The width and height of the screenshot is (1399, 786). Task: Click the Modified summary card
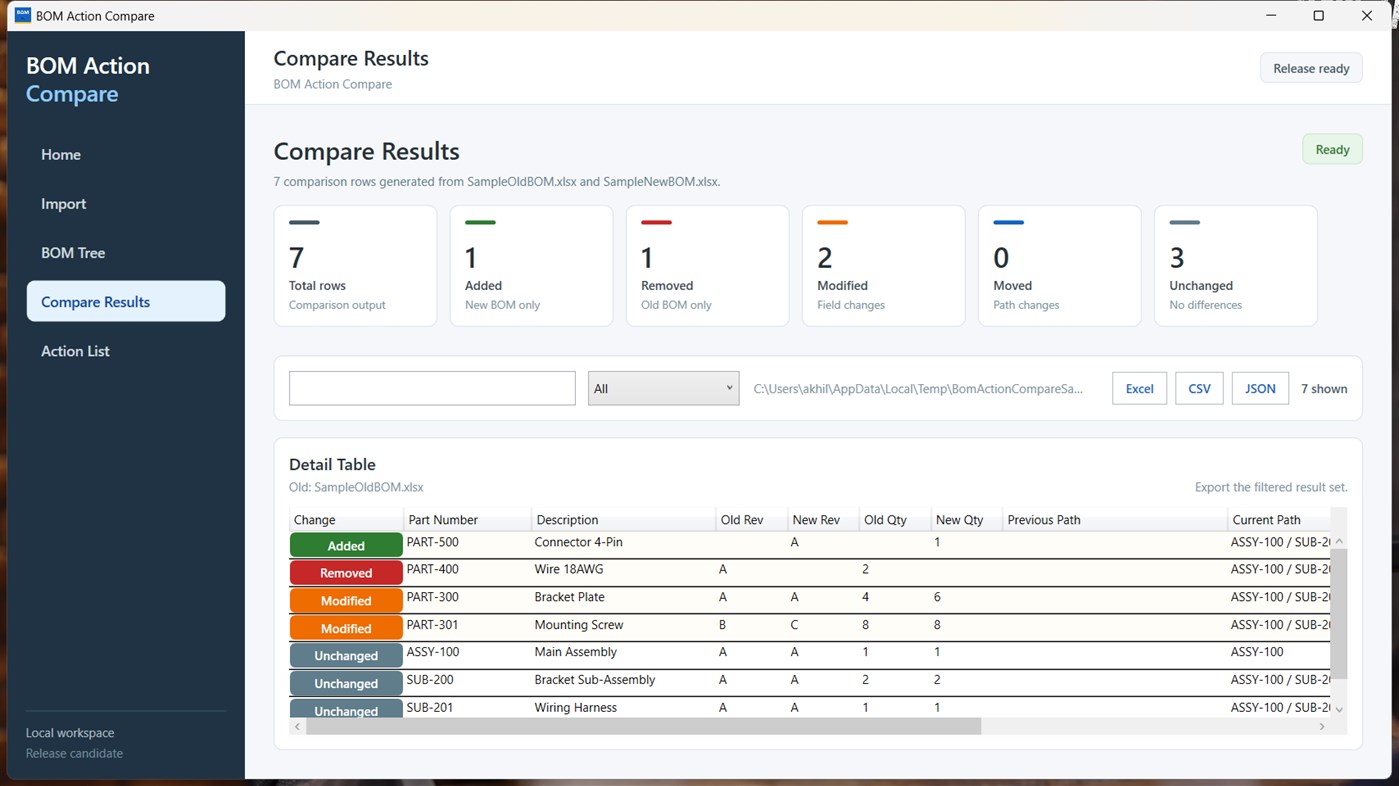click(x=883, y=266)
